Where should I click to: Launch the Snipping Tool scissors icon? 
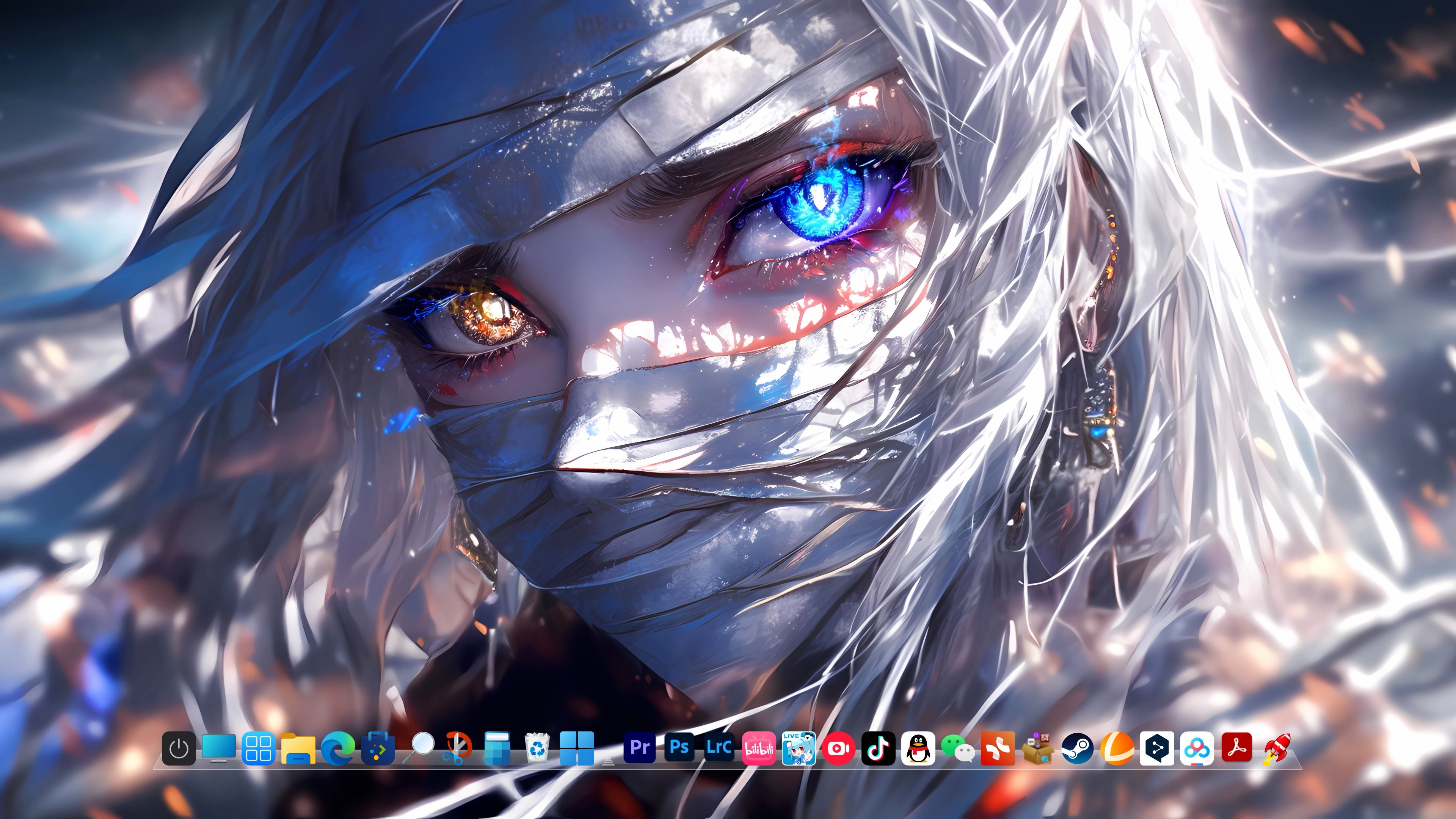(x=458, y=748)
